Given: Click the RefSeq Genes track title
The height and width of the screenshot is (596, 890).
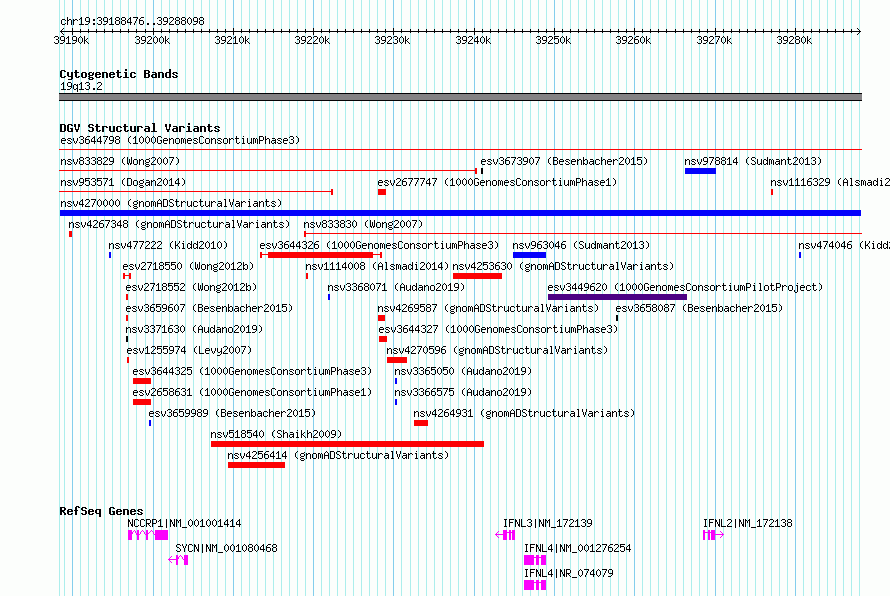Looking at the screenshot, I should pyautogui.click(x=101, y=511).
